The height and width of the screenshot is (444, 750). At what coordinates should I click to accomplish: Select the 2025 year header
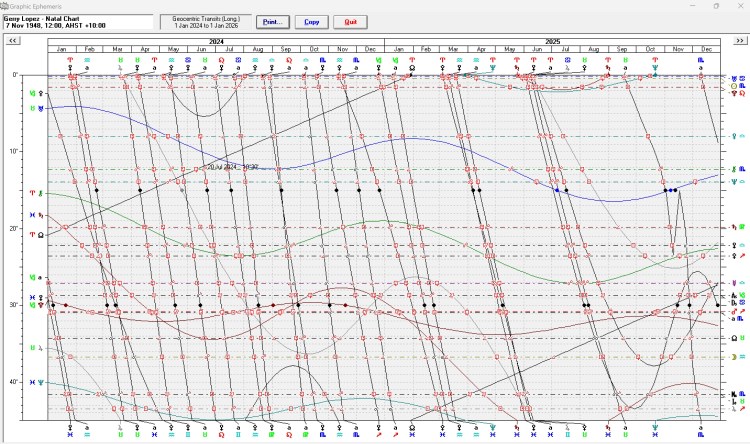[x=552, y=40]
